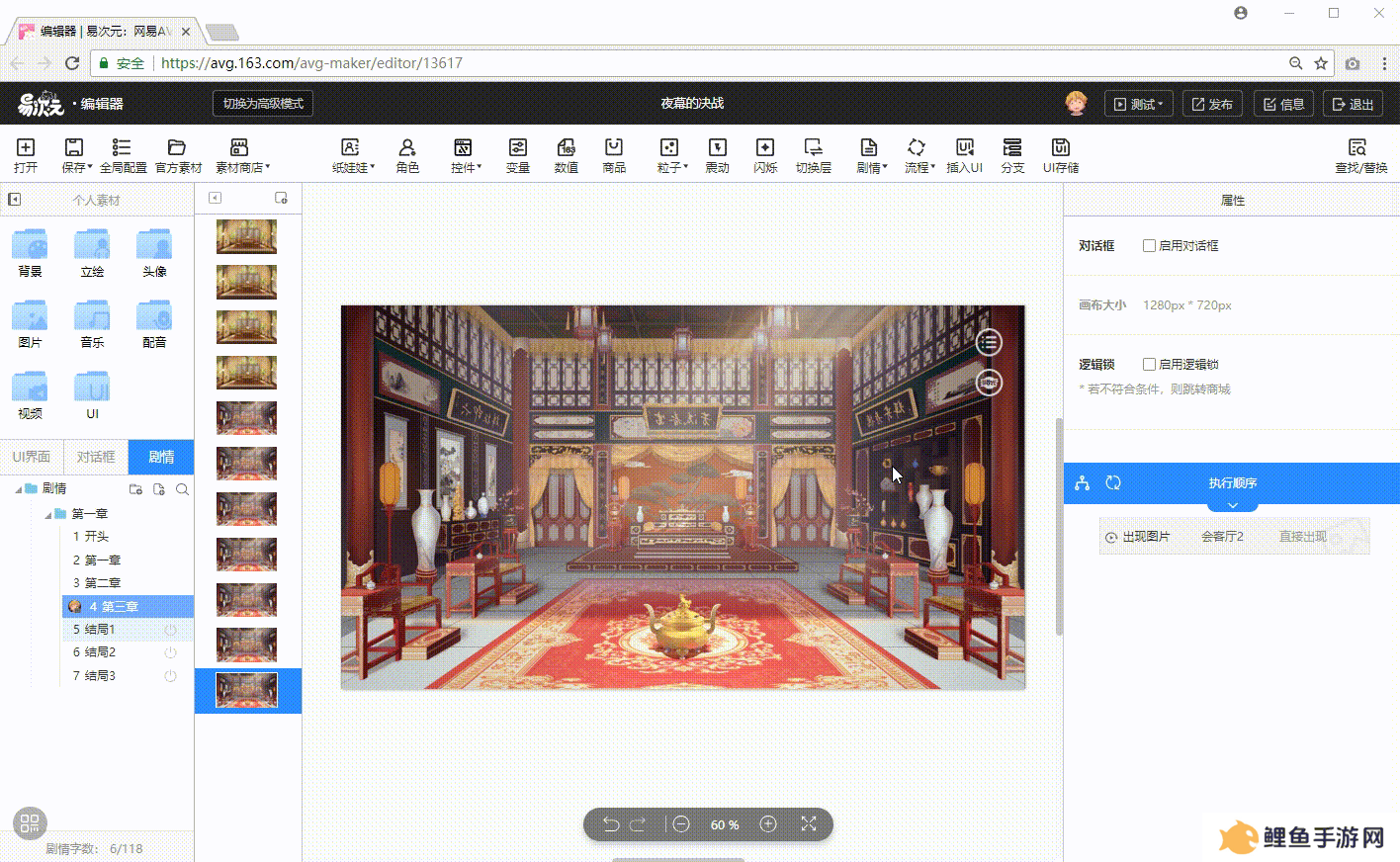Screen dimensions: 1400x862
Task: Click the 发布 publish button
Action: tap(1212, 104)
